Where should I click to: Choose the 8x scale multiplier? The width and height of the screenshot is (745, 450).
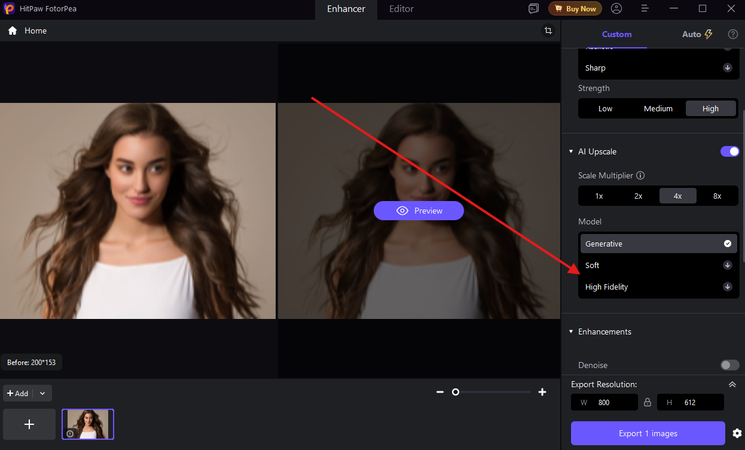[717, 196]
